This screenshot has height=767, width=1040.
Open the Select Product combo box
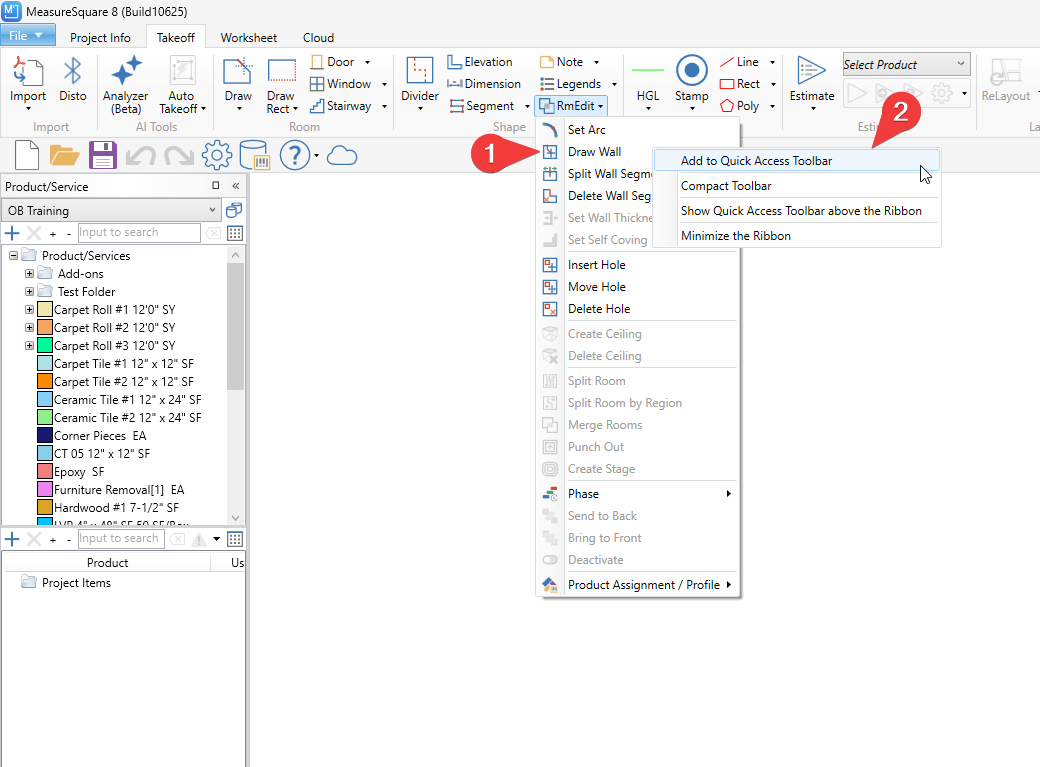906,64
